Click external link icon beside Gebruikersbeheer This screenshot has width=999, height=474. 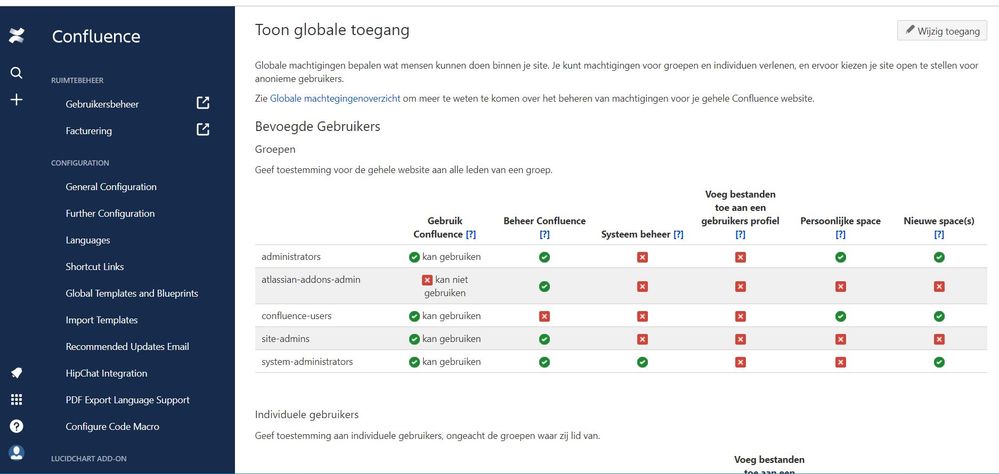[203, 103]
